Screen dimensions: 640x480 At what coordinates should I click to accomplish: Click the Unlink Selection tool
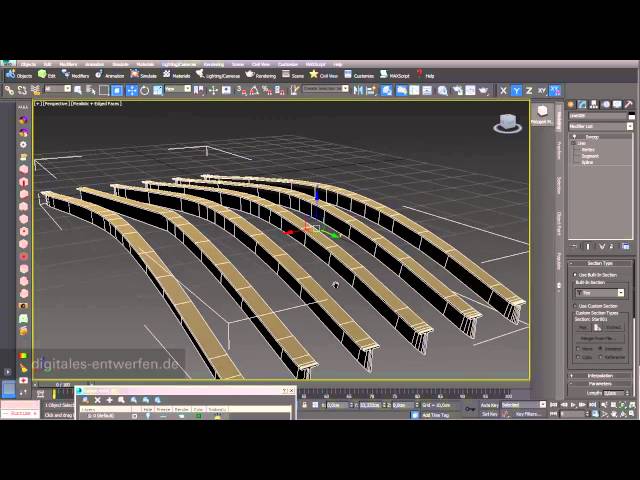22,90
